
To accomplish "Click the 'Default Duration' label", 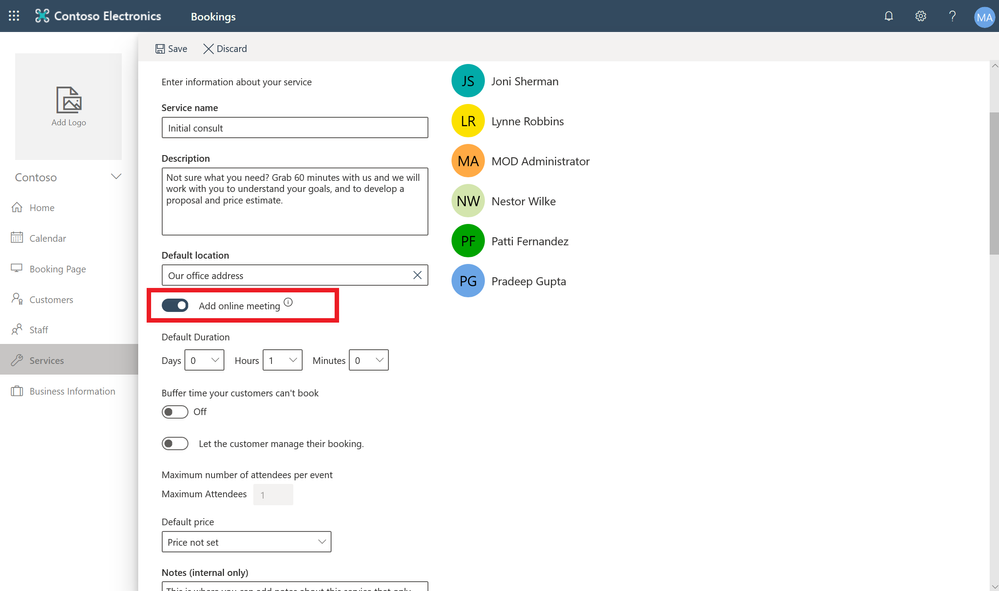I will coord(196,337).
